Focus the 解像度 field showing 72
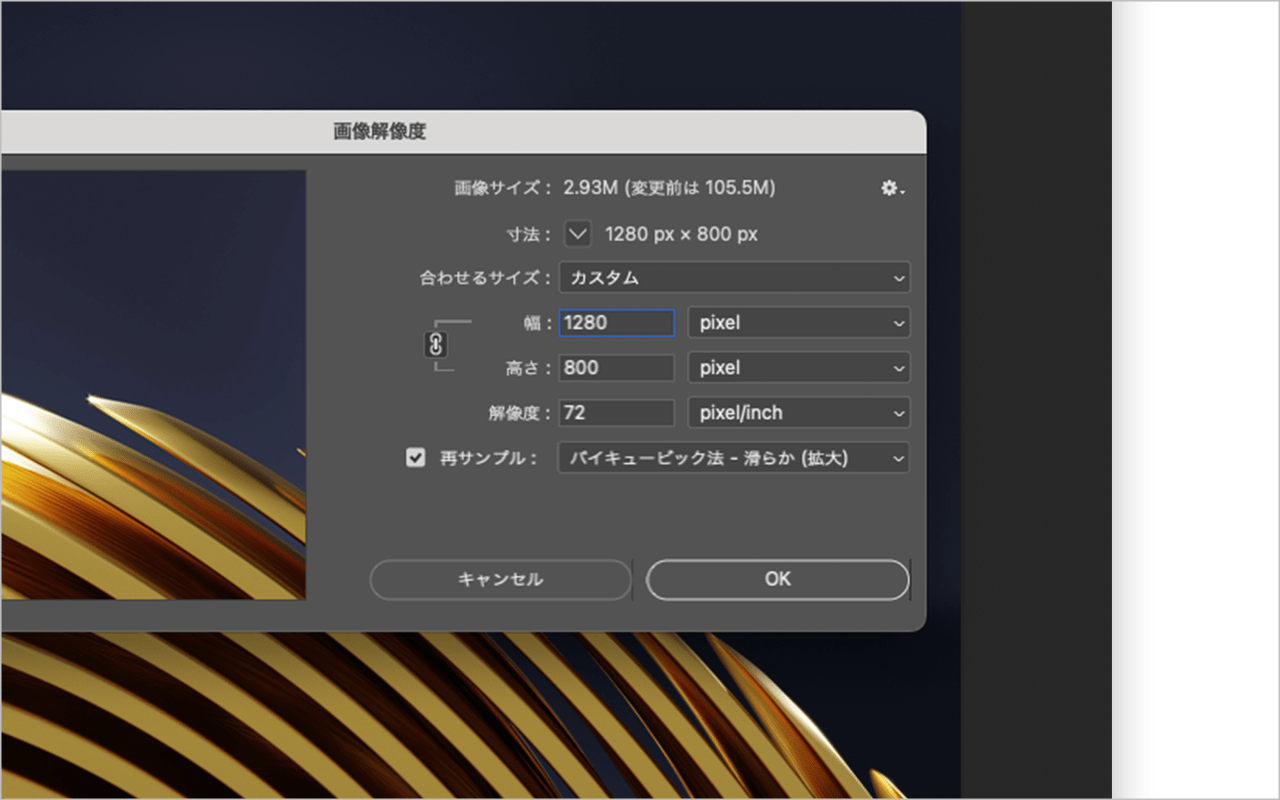The width and height of the screenshot is (1280, 800). tap(616, 413)
